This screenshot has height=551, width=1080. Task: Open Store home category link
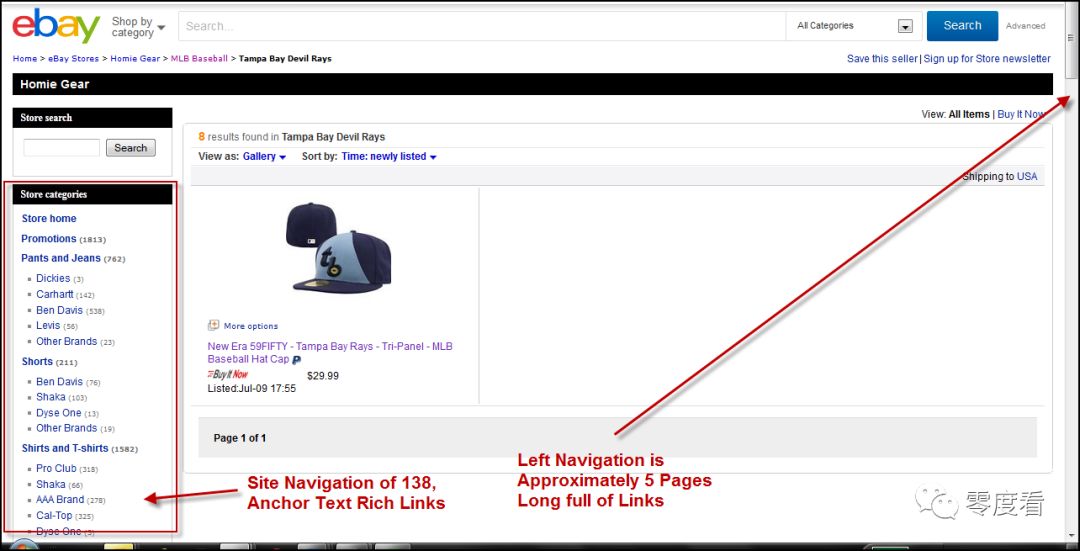(49, 218)
